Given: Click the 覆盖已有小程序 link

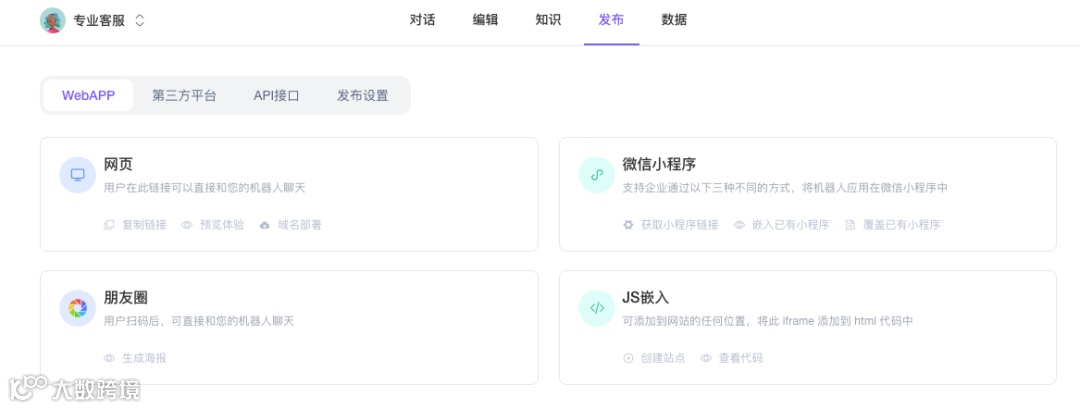Looking at the screenshot, I should (x=901, y=225).
